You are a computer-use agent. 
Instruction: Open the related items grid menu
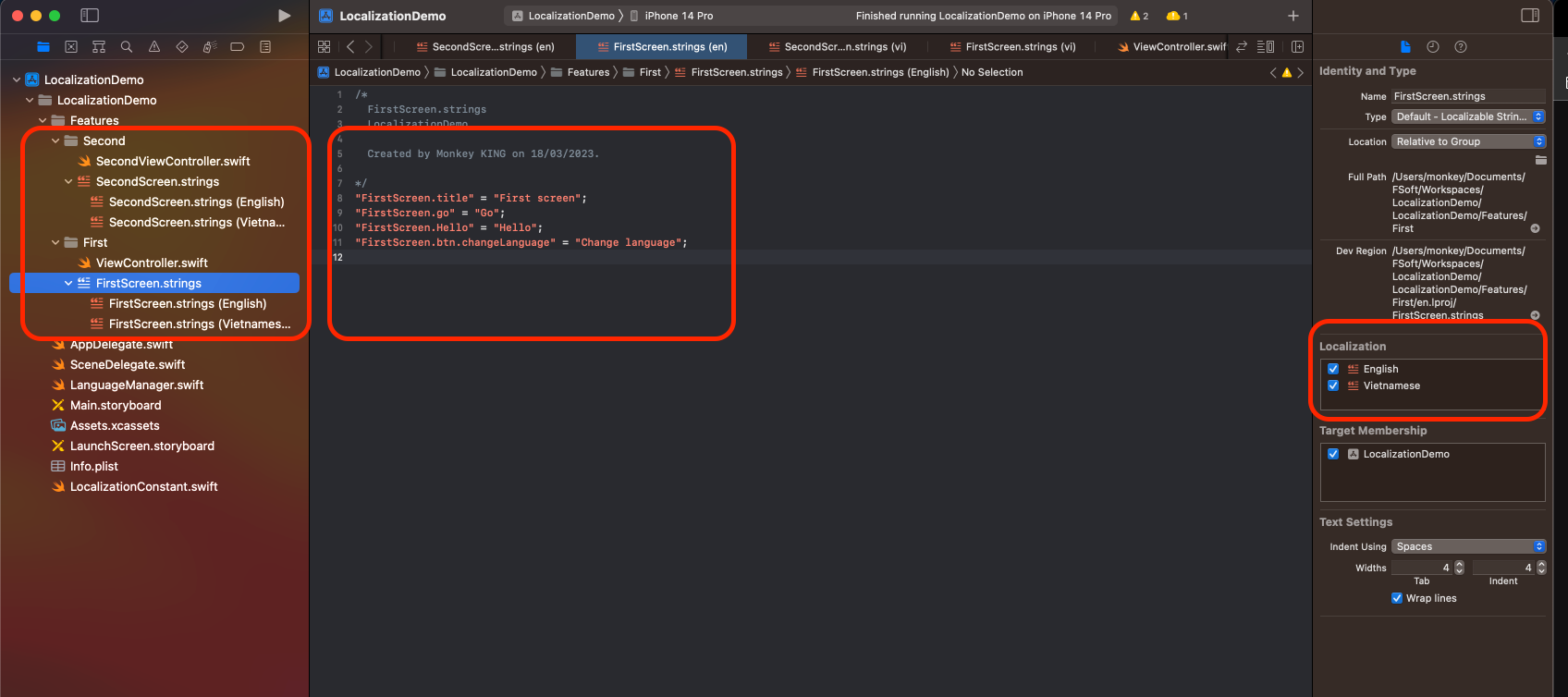click(x=324, y=46)
